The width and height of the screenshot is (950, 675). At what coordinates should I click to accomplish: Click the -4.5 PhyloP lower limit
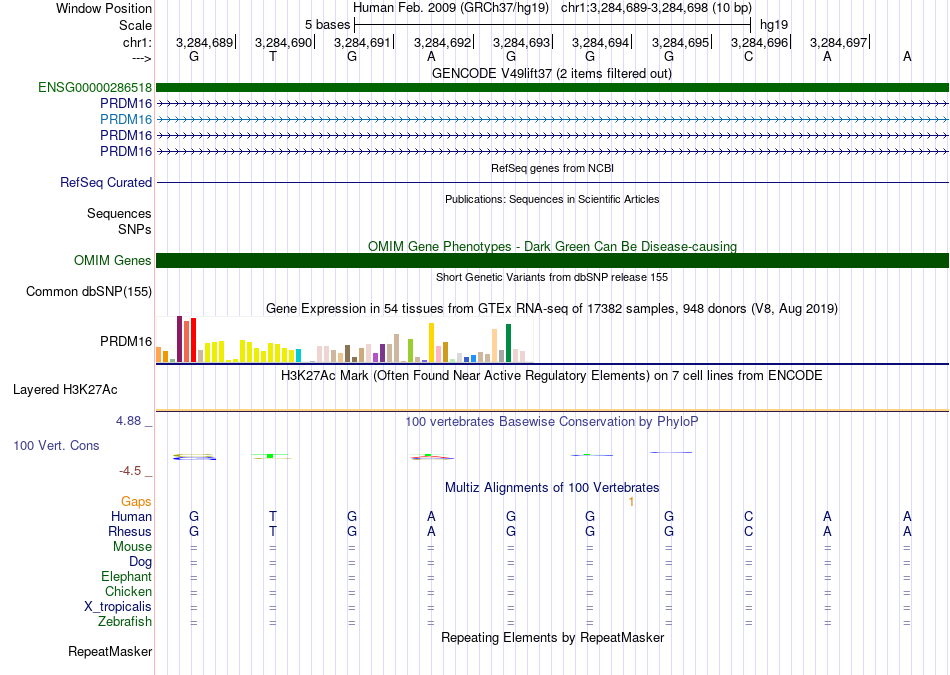[x=130, y=471]
